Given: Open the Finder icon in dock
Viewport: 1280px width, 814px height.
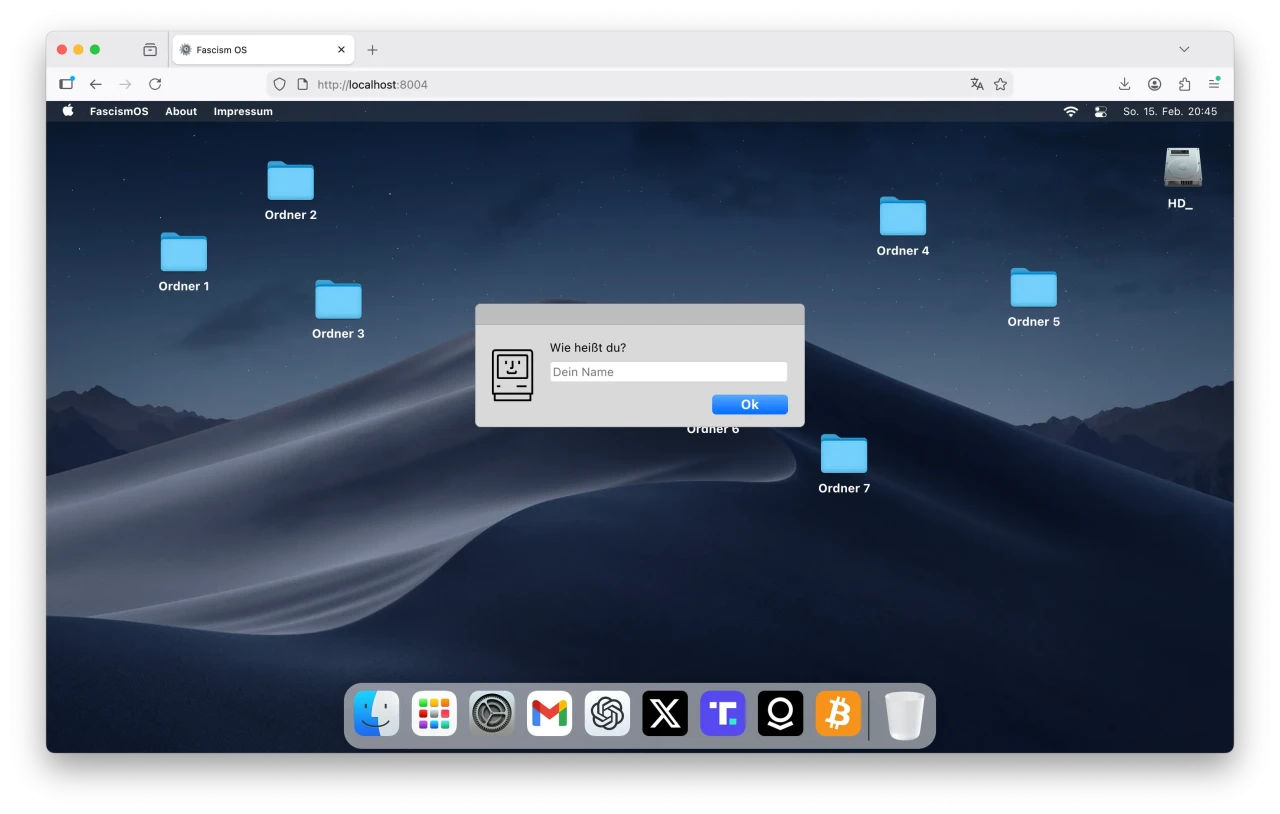Looking at the screenshot, I should click(x=377, y=714).
